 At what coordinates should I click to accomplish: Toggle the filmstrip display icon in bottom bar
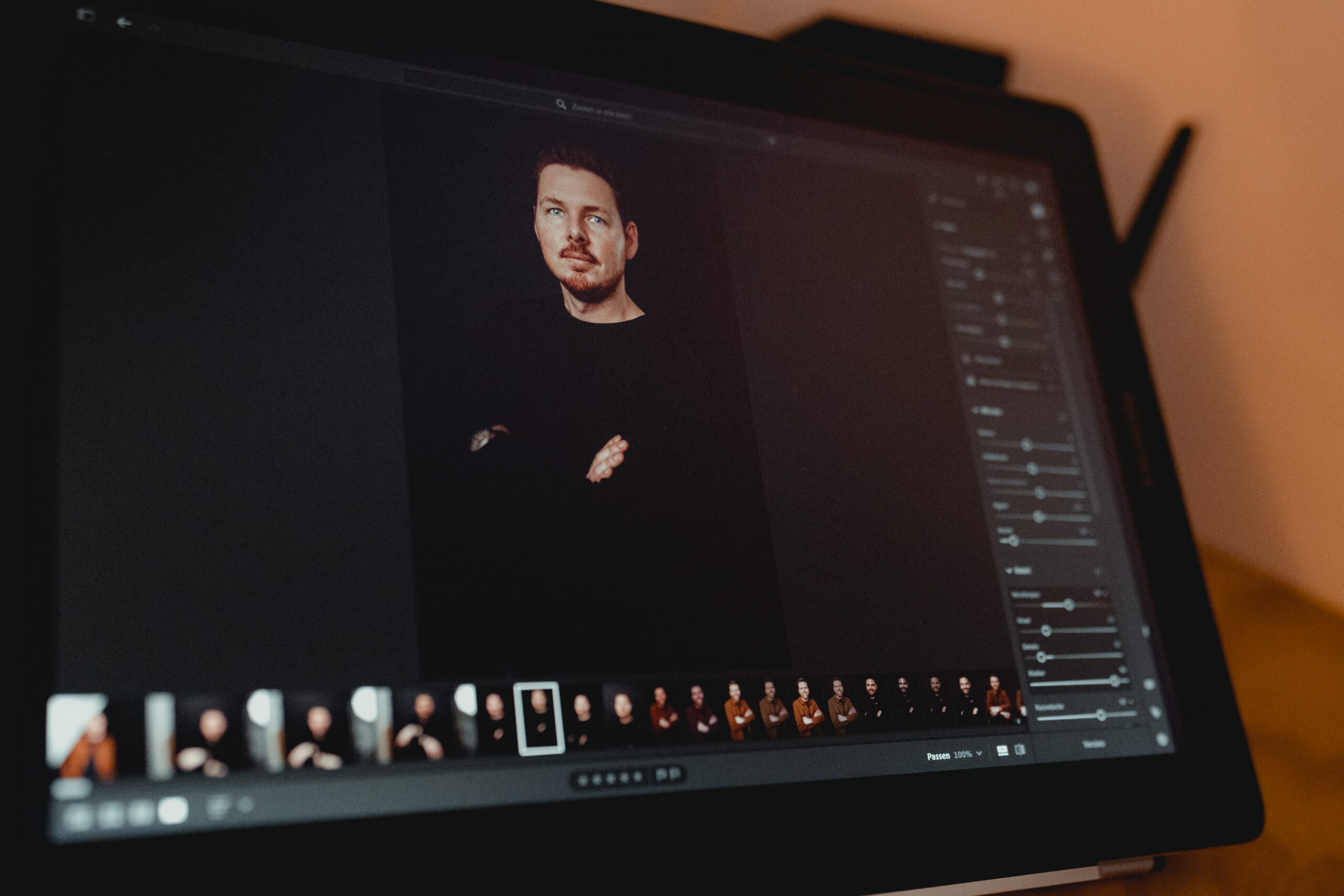point(1002,751)
